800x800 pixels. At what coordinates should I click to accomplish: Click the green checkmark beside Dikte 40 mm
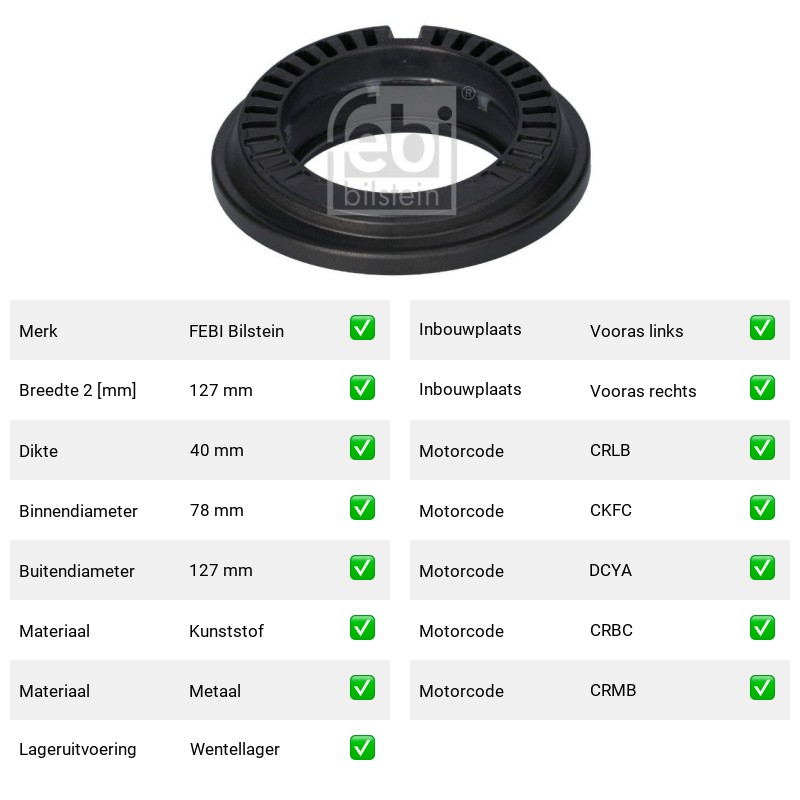(362, 447)
